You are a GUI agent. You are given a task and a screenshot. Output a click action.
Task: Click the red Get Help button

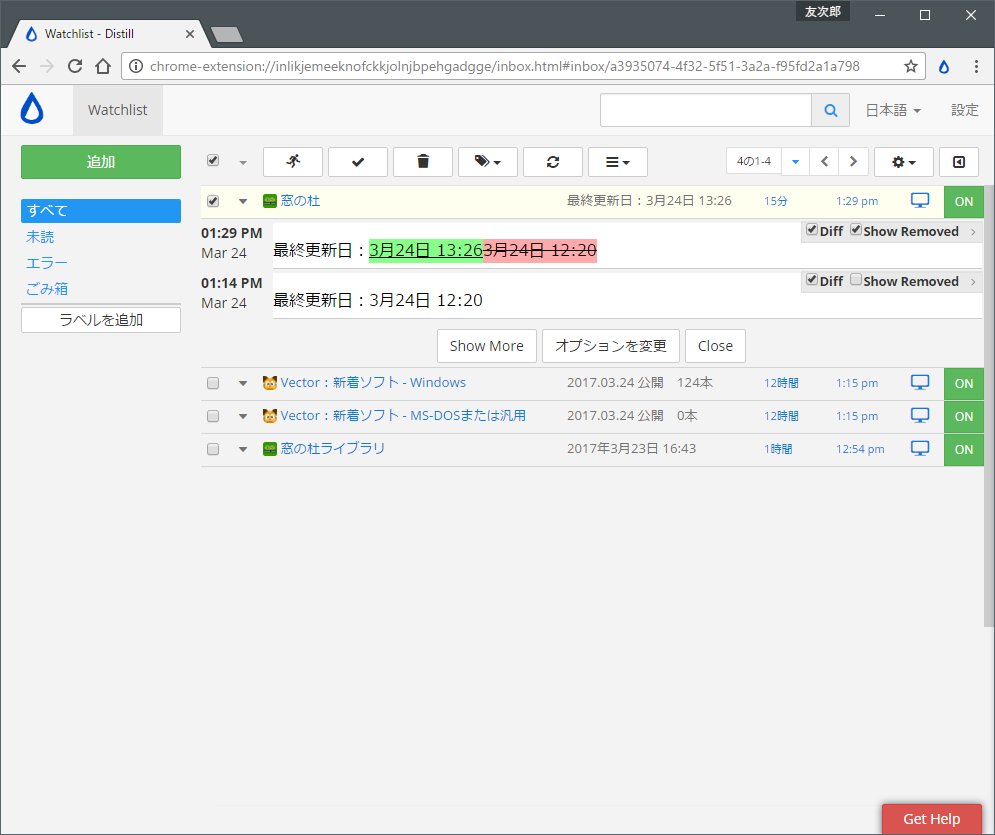[932, 819]
